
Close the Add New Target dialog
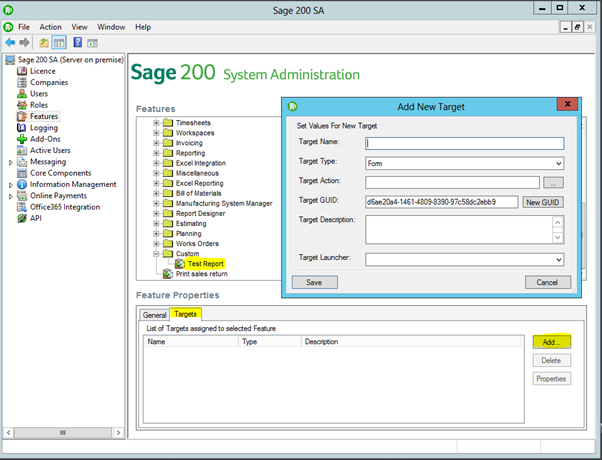tap(567, 104)
